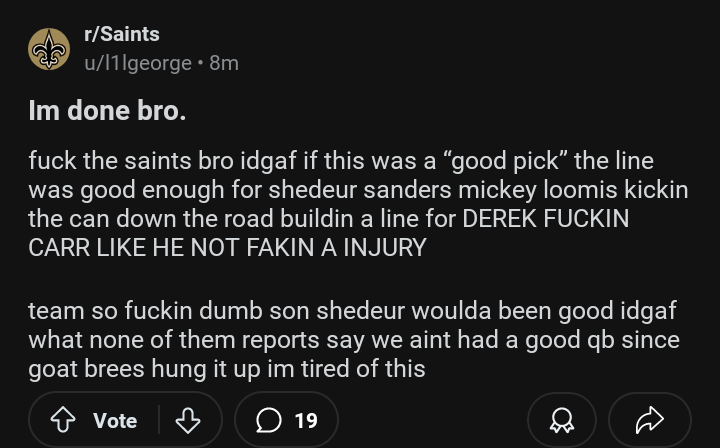Click the 19 comments count
This screenshot has width=720, height=448.
click(x=306, y=420)
